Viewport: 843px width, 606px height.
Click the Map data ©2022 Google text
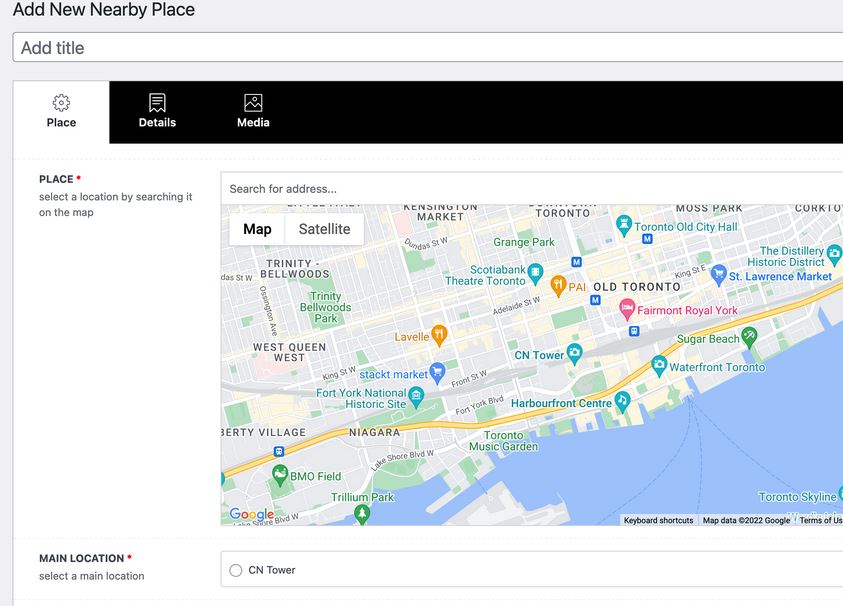click(x=746, y=521)
